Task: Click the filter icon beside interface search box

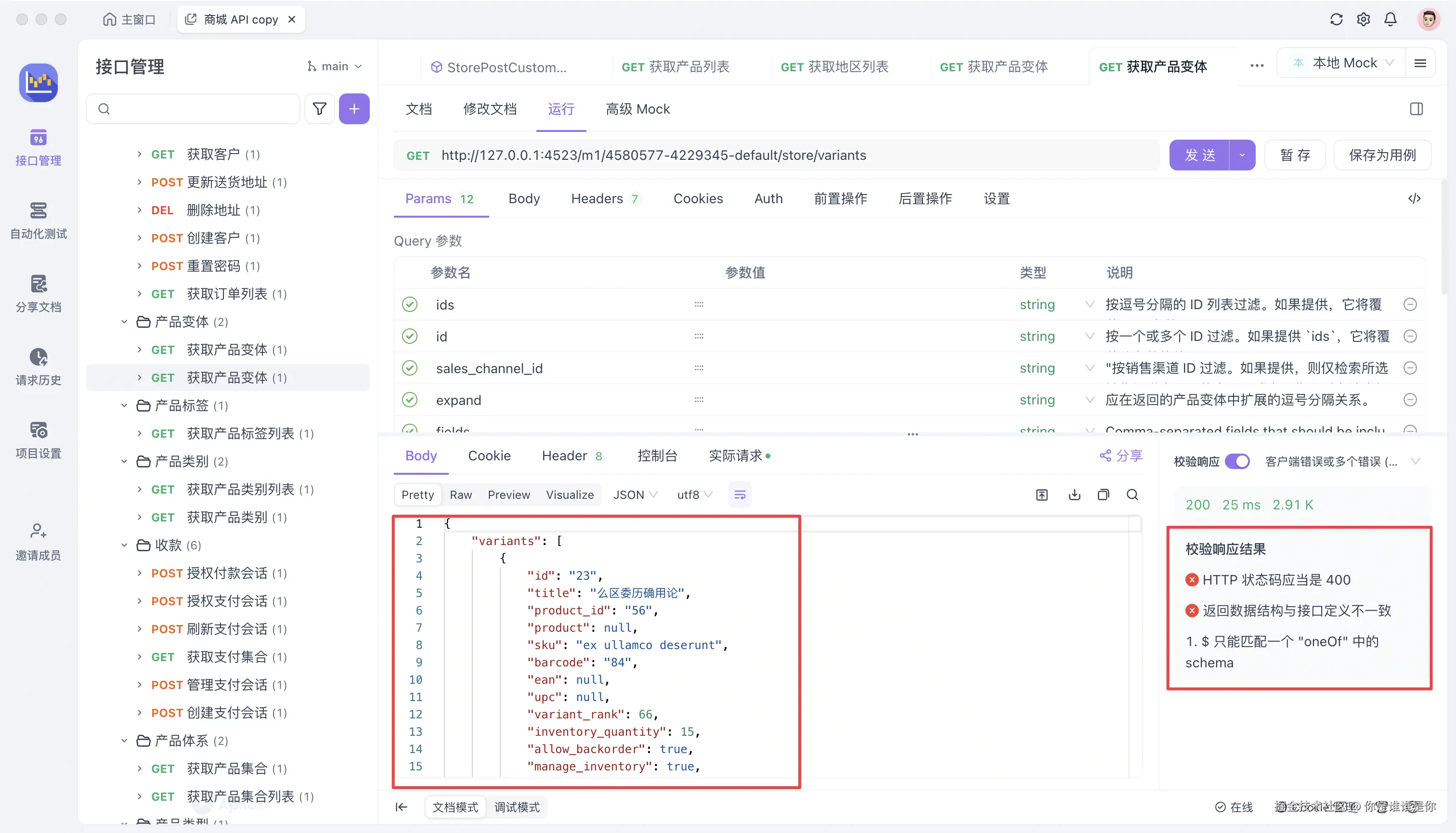Action: pyautogui.click(x=319, y=109)
